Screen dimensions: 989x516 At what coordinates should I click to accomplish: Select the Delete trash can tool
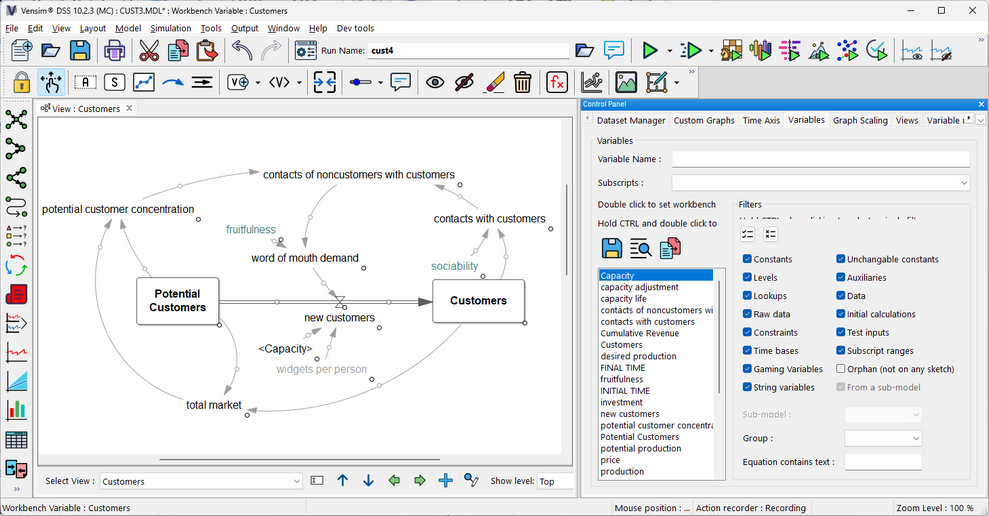(x=522, y=82)
